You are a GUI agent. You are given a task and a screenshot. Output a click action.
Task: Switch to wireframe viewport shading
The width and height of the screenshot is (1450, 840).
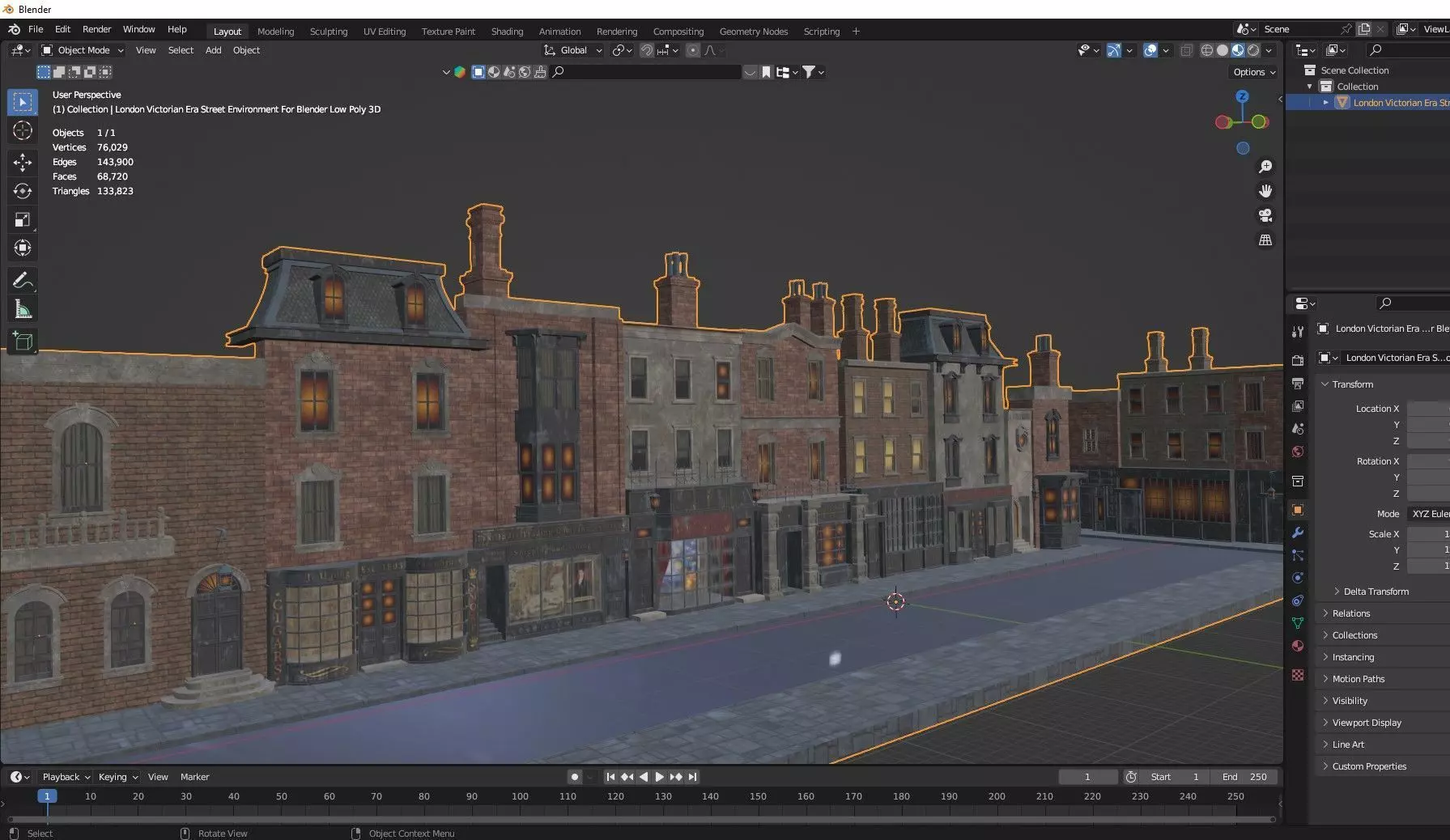[1206, 50]
